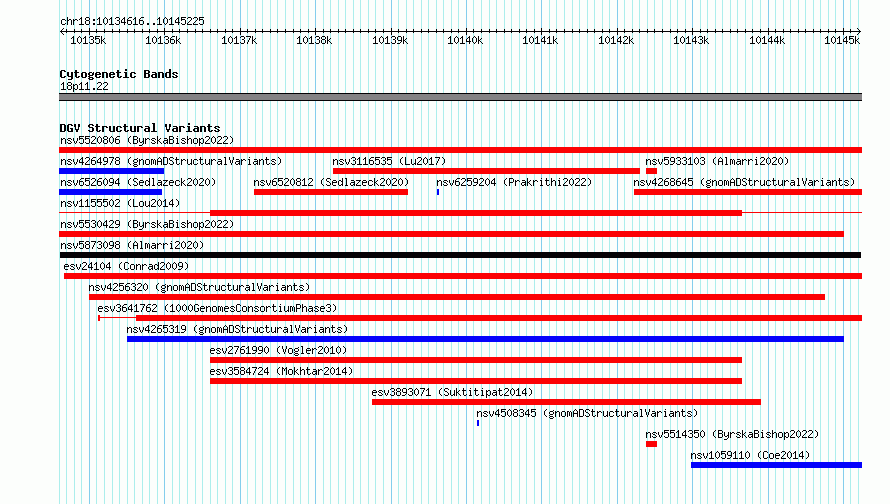Click the Cytogenetic Bands track title
This screenshot has height=504, width=890.
pos(119,74)
